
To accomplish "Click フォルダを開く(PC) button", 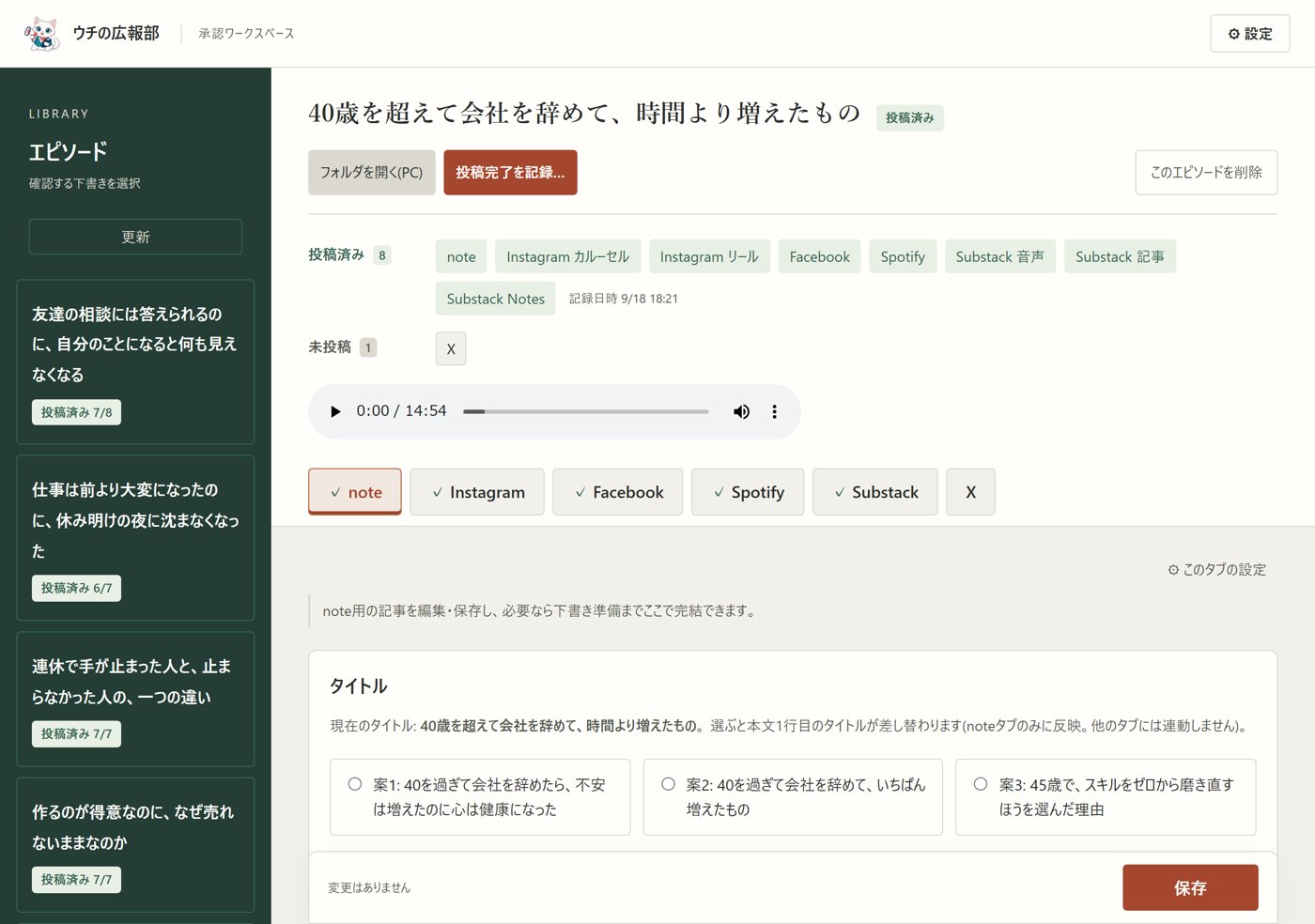I will [372, 173].
